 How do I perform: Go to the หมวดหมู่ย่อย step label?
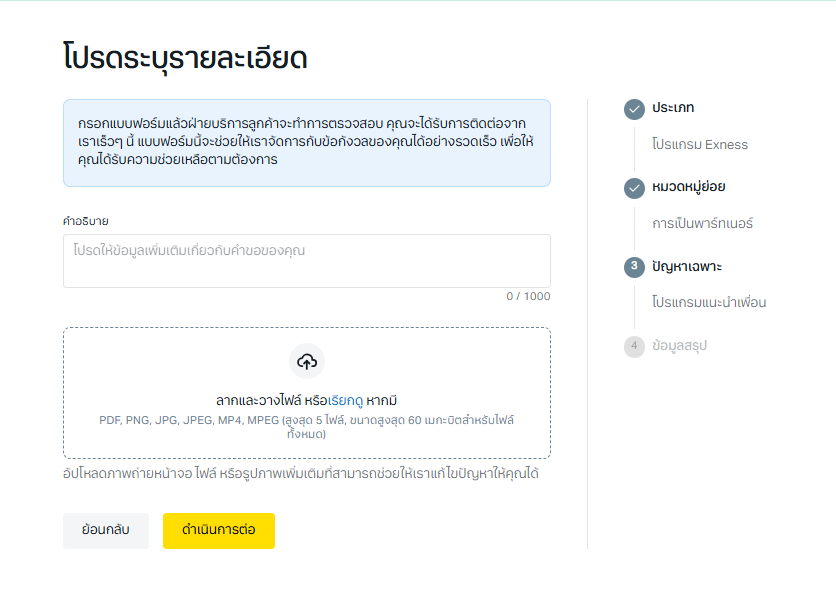point(688,187)
